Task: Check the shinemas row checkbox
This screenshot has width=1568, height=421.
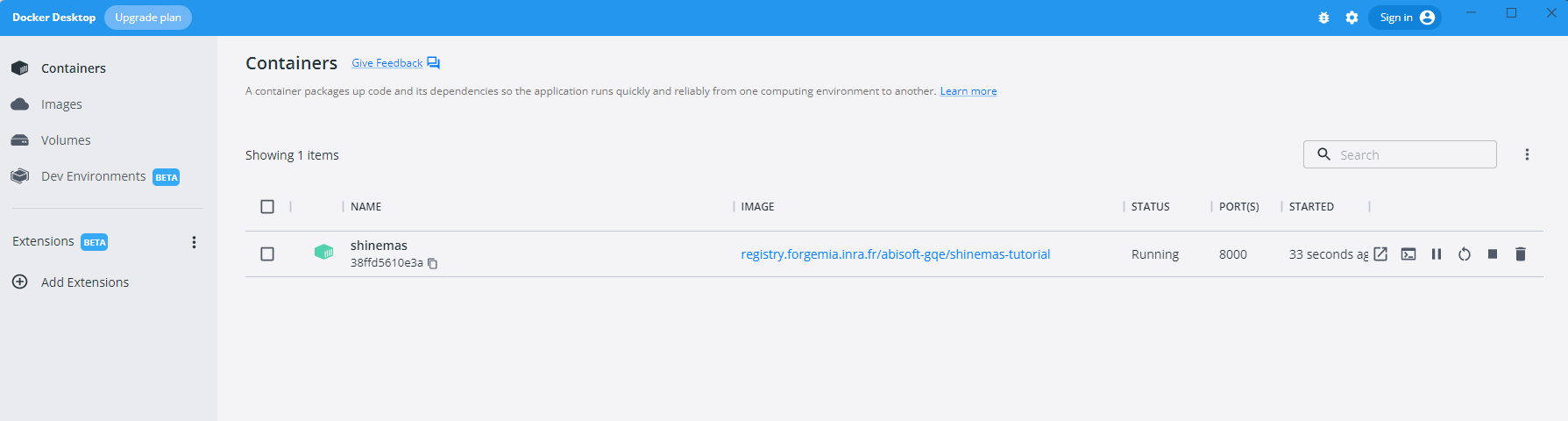Action: coord(267,254)
